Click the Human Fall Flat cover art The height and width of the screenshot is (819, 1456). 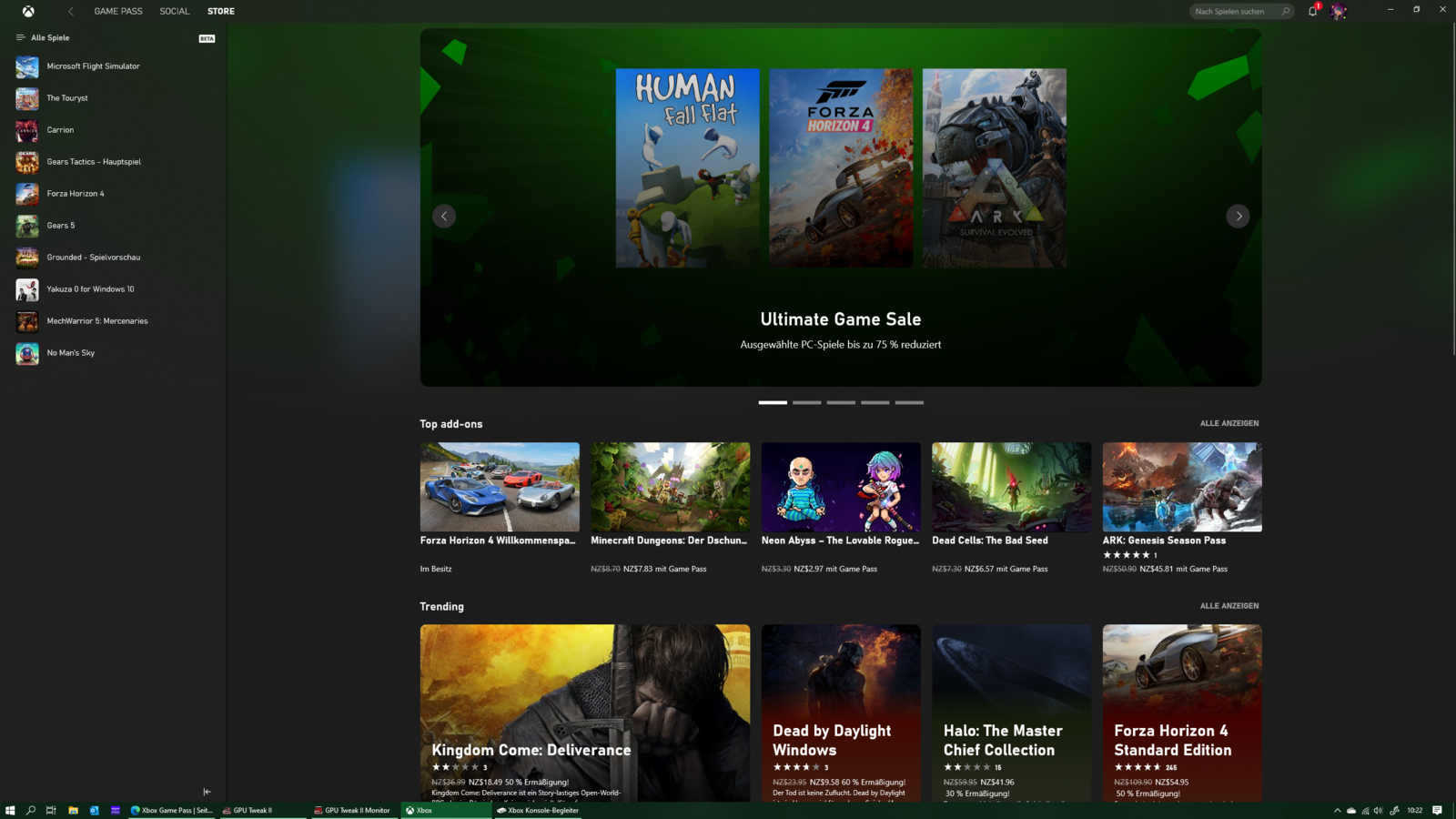[687, 167]
